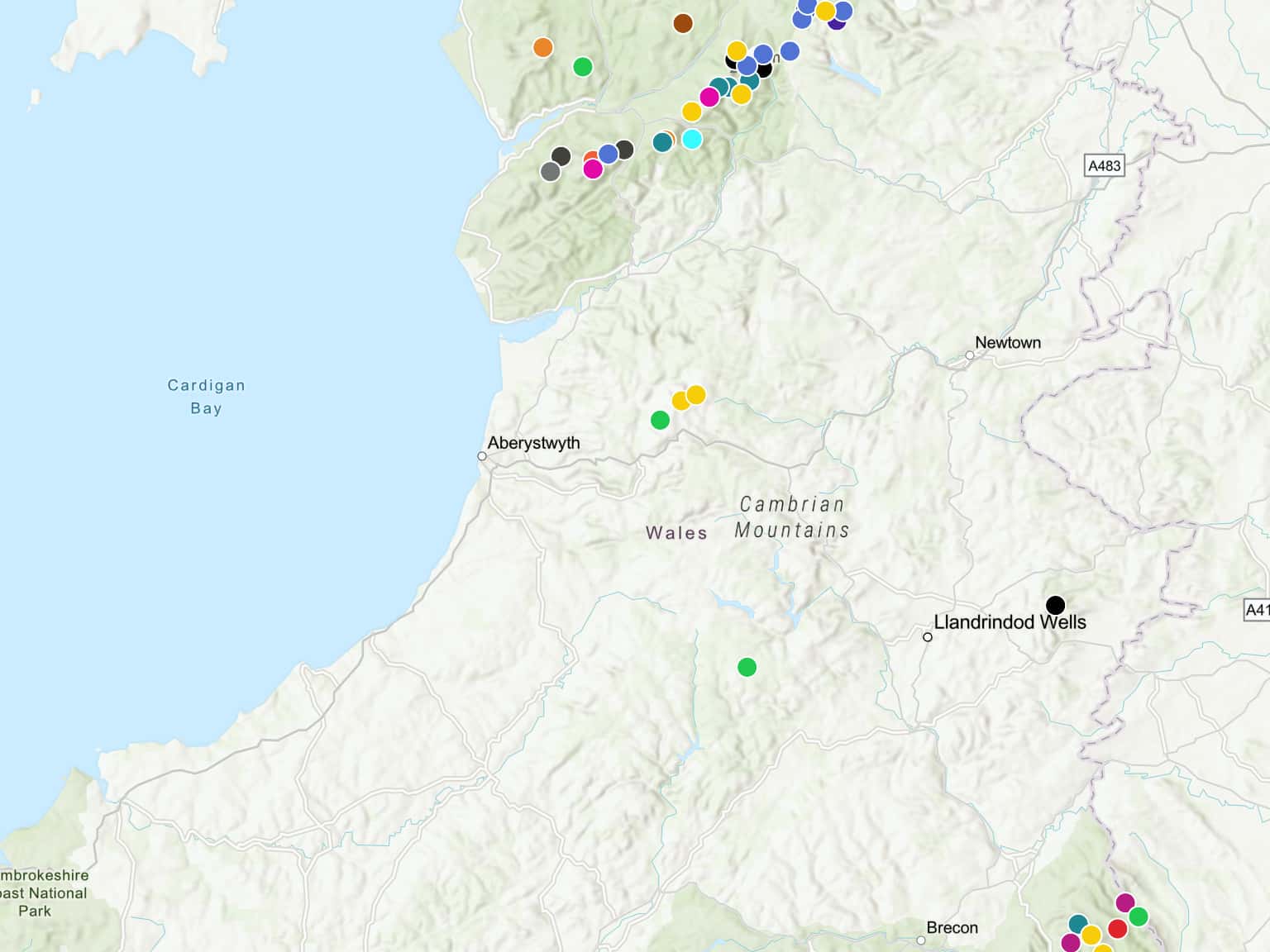Select the green marker northeast of Aberystwyth
This screenshot has width=1270, height=952.
pyautogui.click(x=660, y=420)
